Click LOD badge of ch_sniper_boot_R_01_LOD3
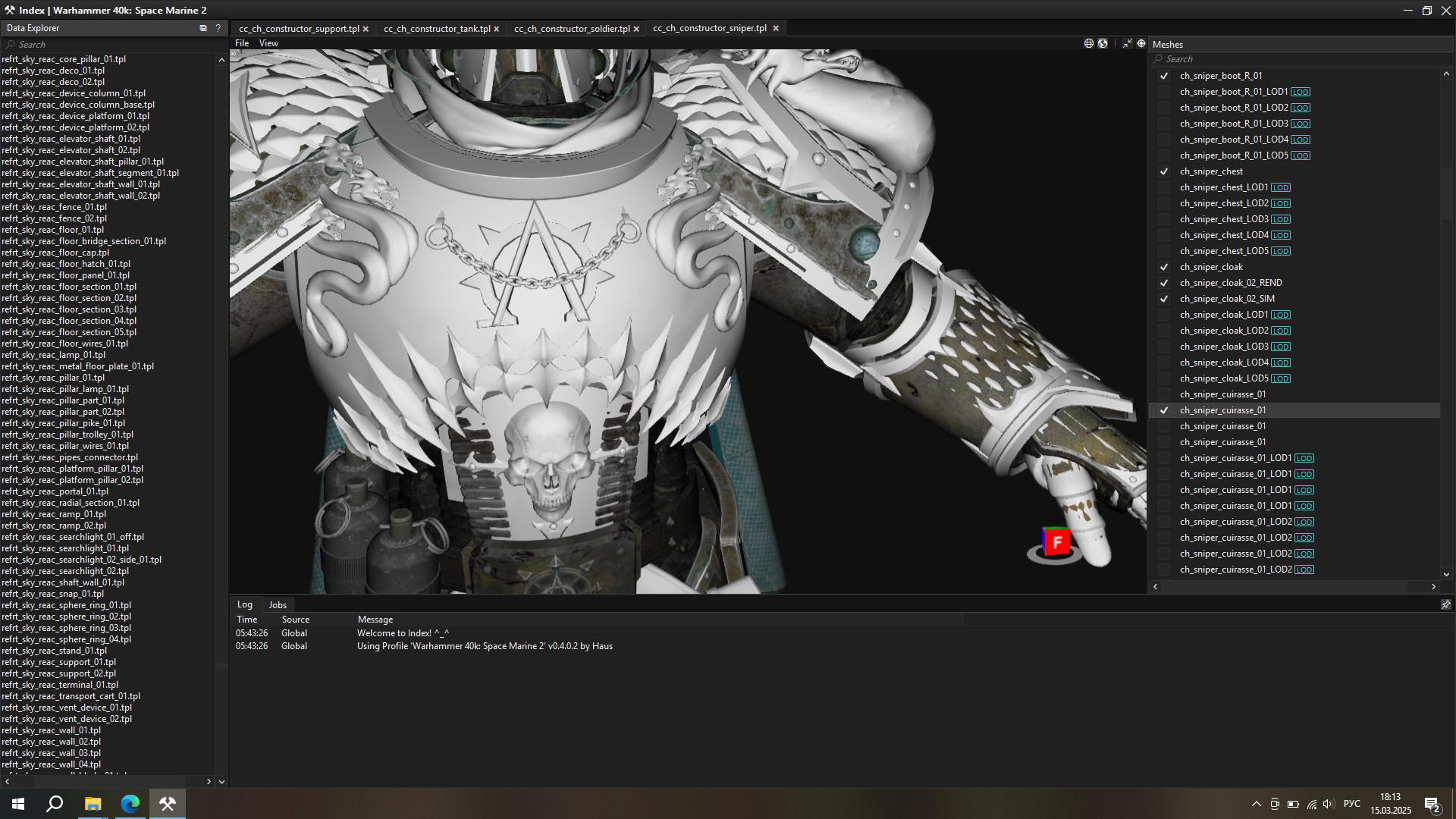Image resolution: width=1456 pixels, height=819 pixels. 1301,124
